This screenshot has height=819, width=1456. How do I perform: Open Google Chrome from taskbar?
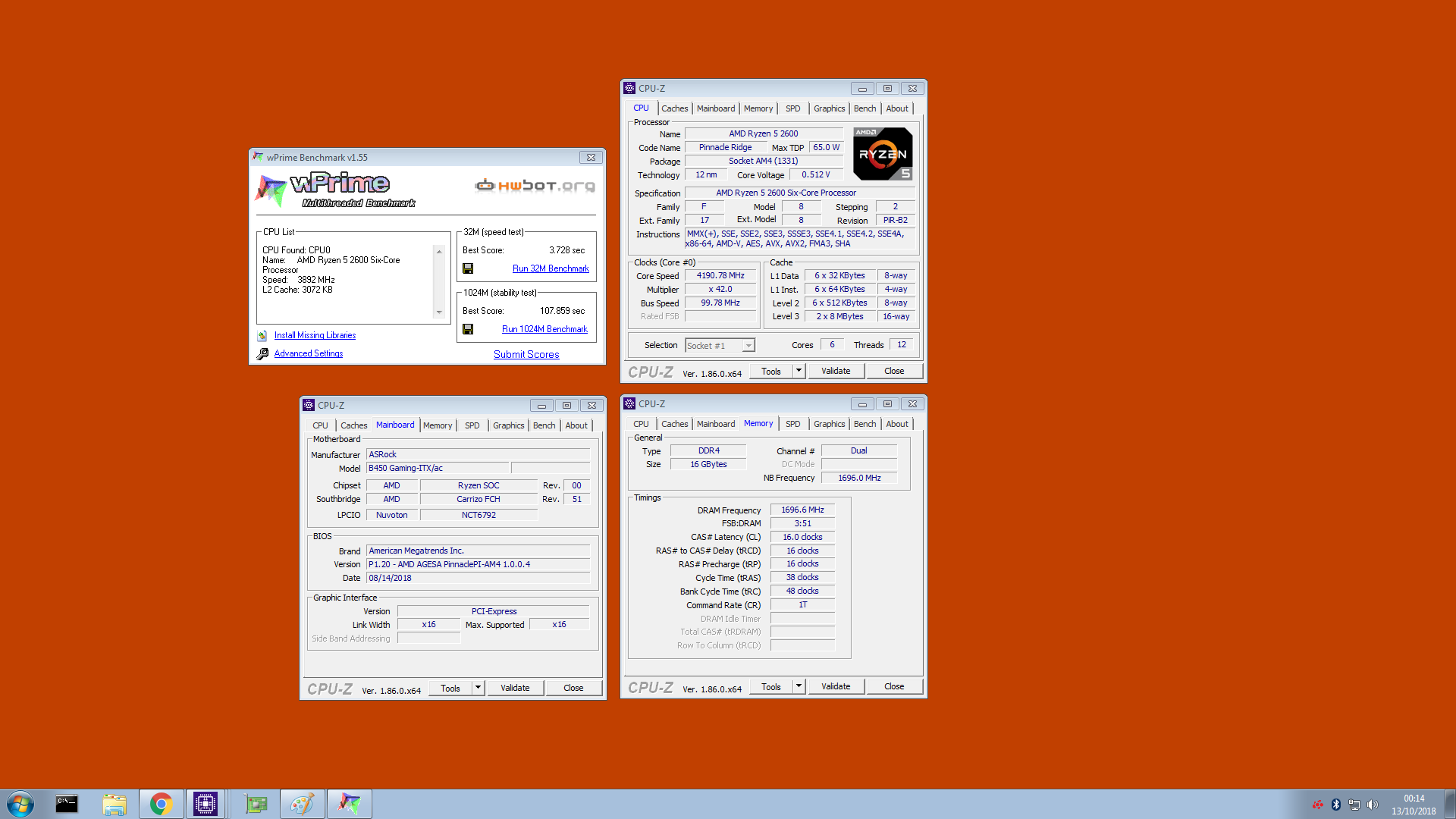tap(161, 804)
